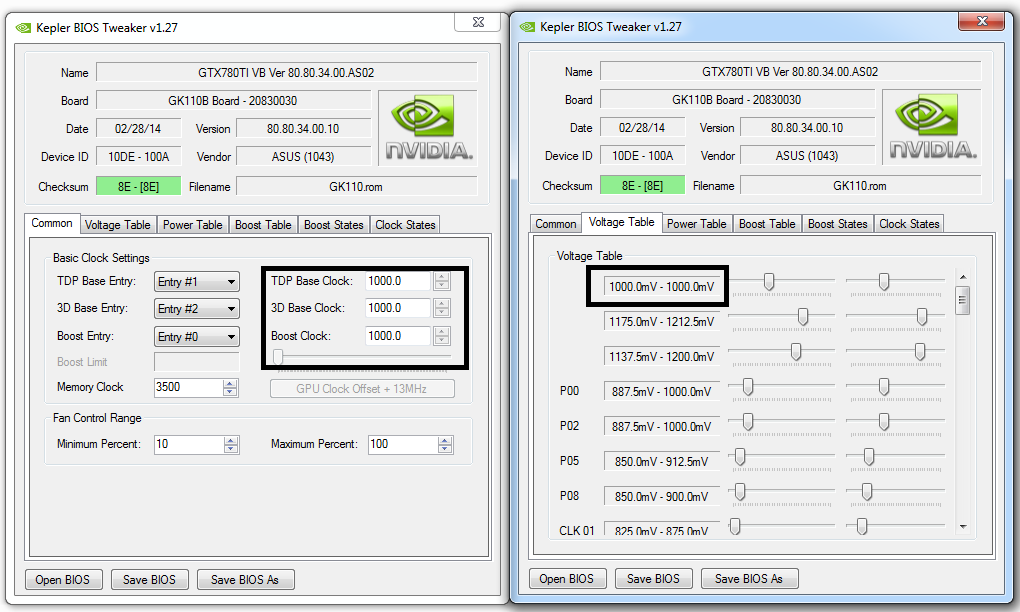Click the 1175.0mV - 1212.5mV voltage value
This screenshot has height=612, width=1020.
coord(662,321)
